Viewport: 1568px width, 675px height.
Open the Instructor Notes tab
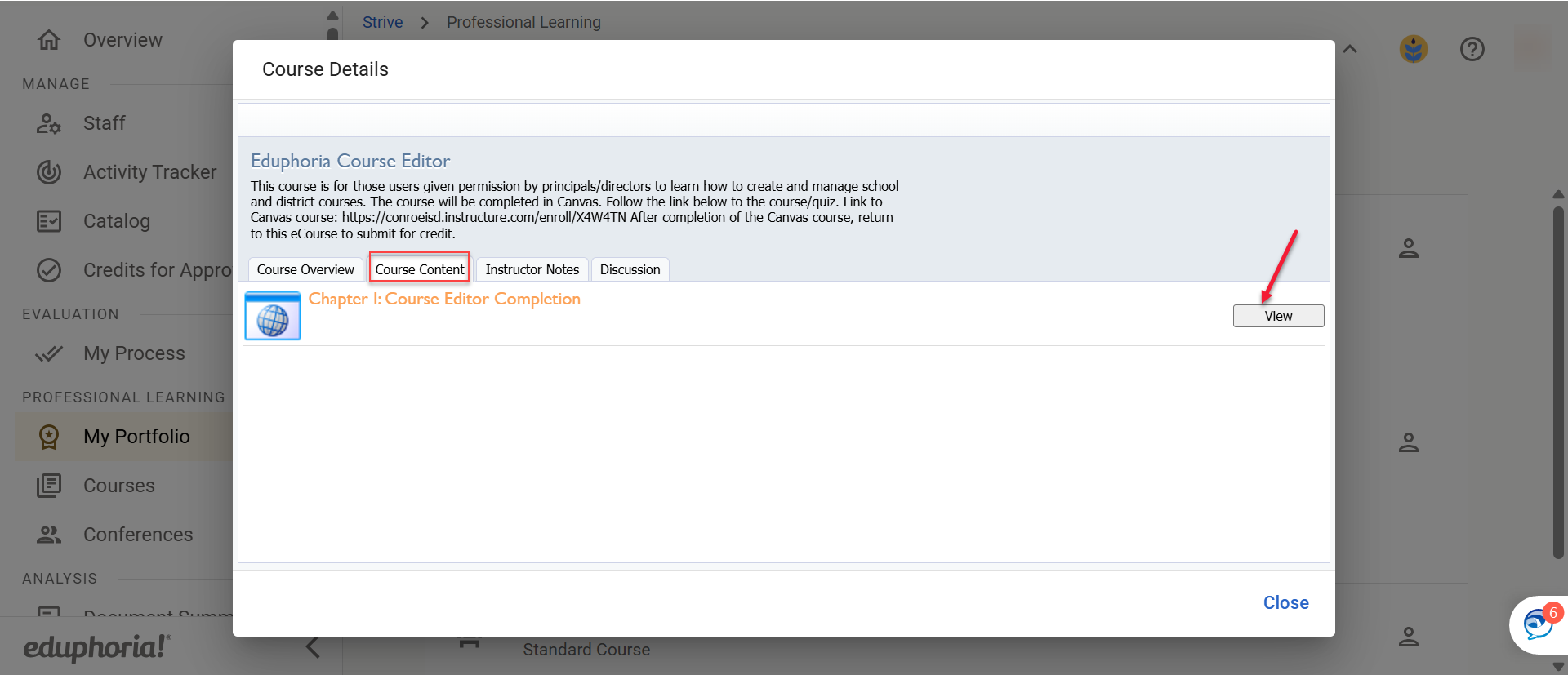[x=532, y=269]
